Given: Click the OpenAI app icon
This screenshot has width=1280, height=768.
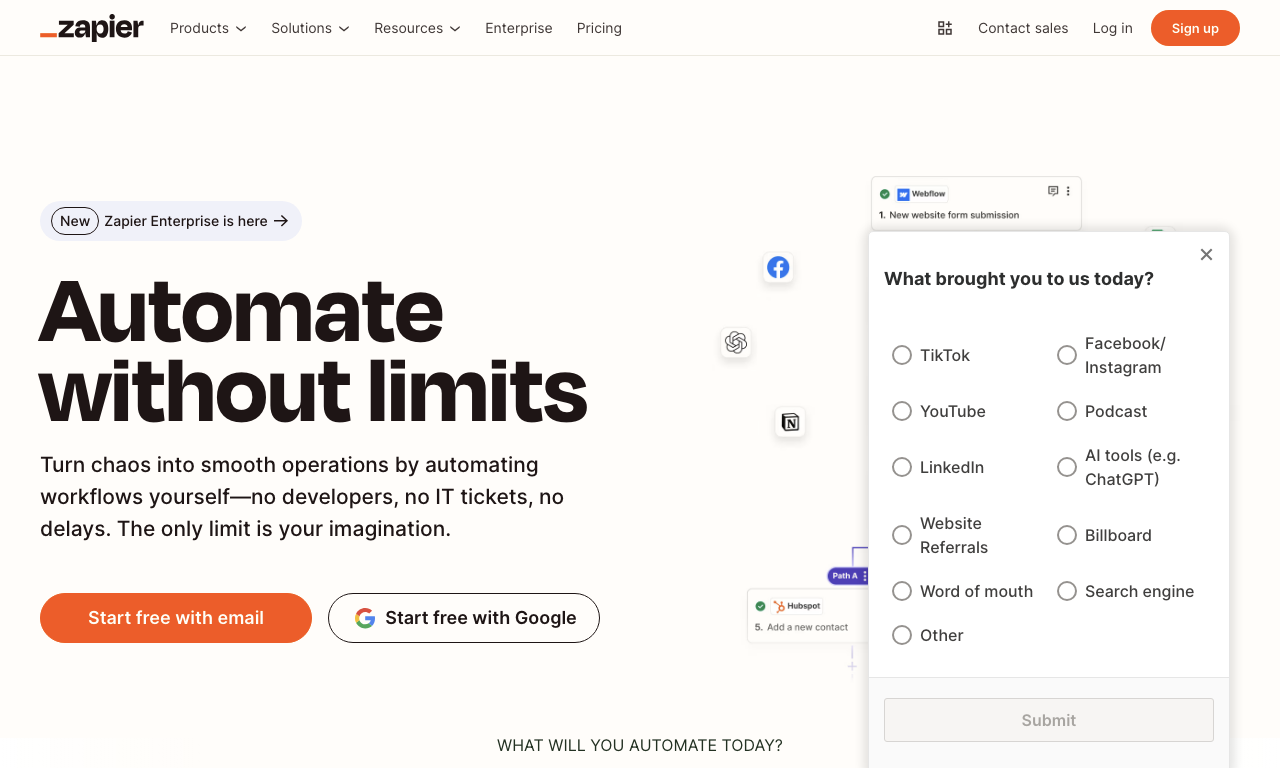Looking at the screenshot, I should click(x=736, y=343).
